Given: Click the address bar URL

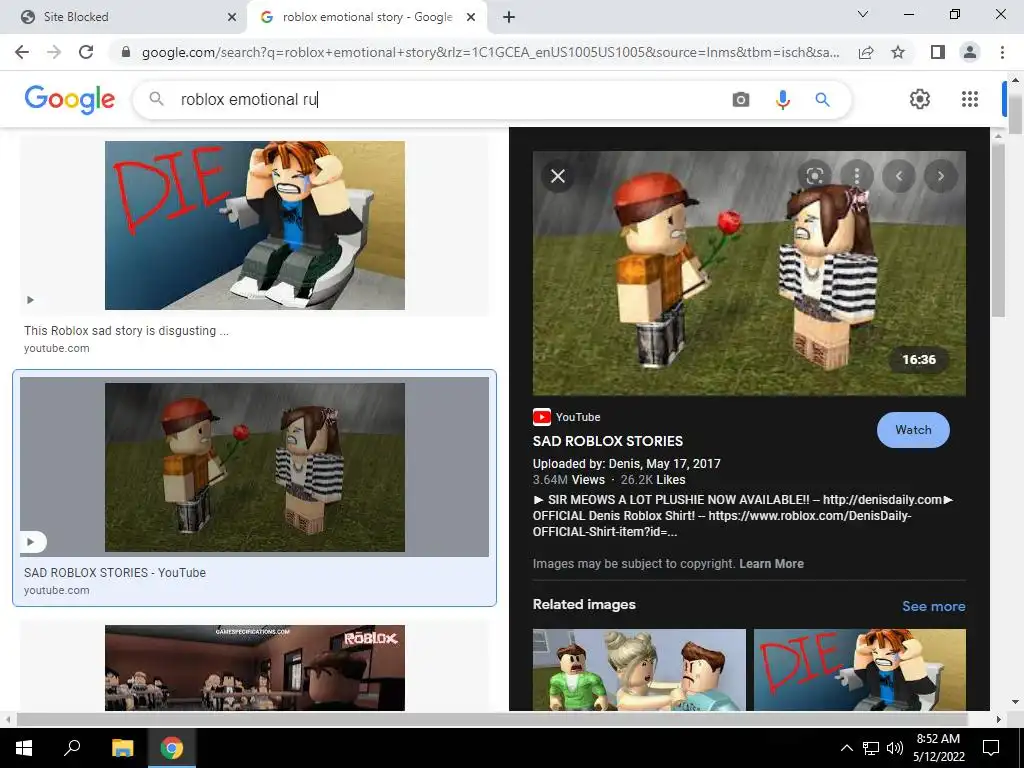Looking at the screenshot, I should (x=490, y=52).
